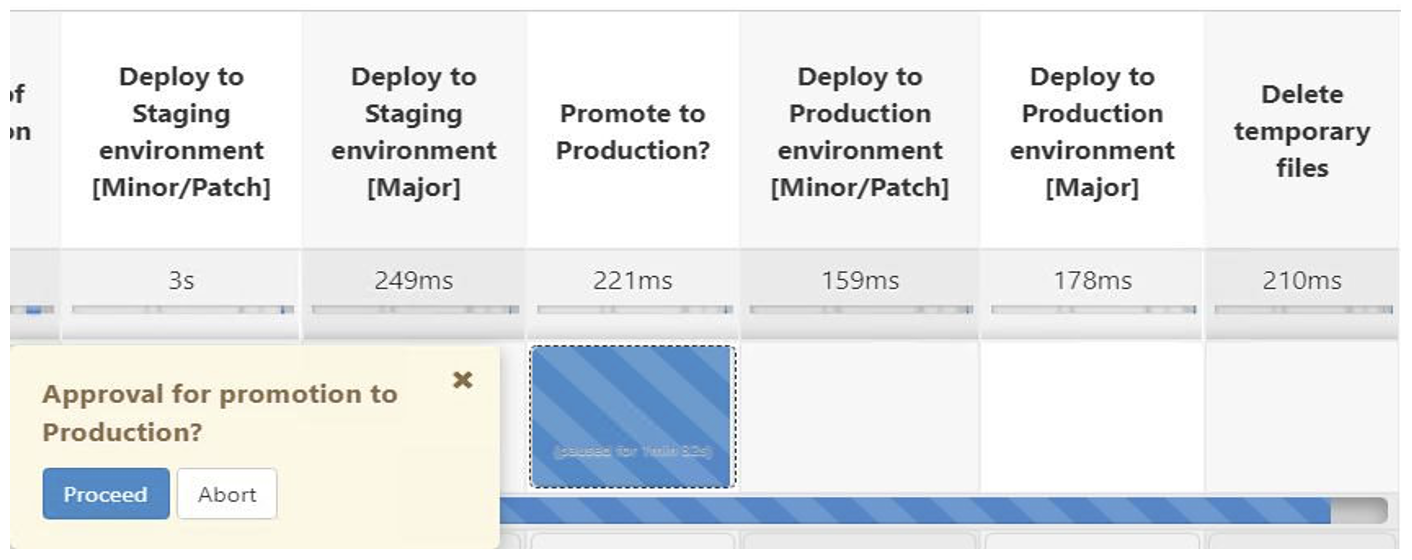Click the 221ms average stage time
The height and width of the screenshot is (560, 1412).
(x=632, y=281)
